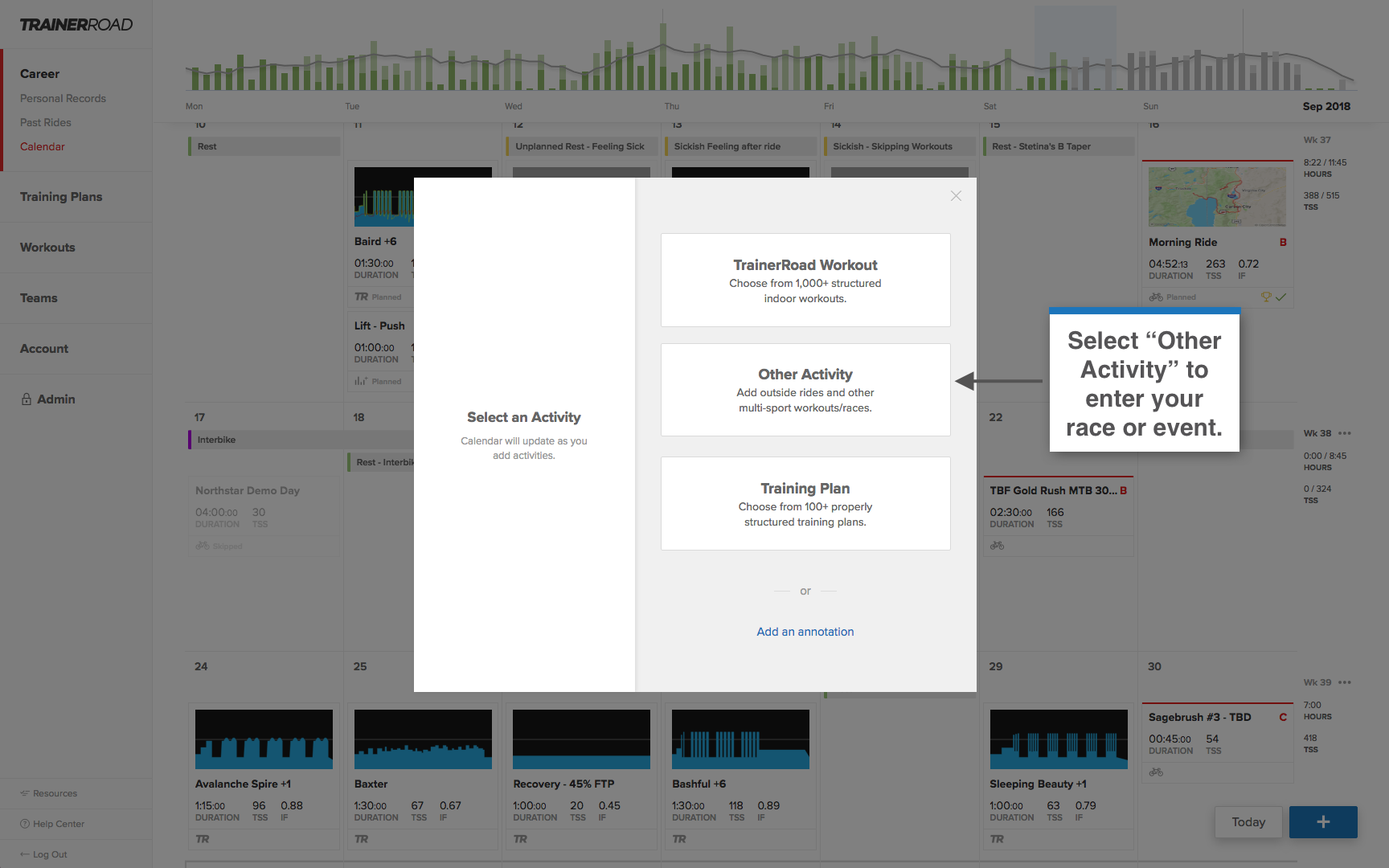Open Admin with lock icon
The height and width of the screenshot is (868, 1389).
tap(48, 399)
